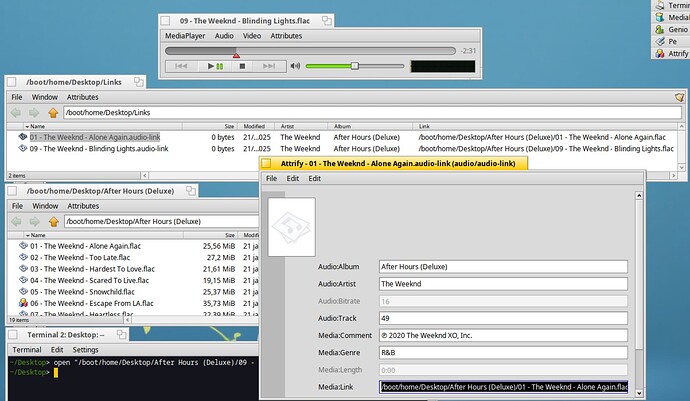Open the Audio menu in MediaPlayer
The height and width of the screenshot is (401, 690).
coord(224,36)
